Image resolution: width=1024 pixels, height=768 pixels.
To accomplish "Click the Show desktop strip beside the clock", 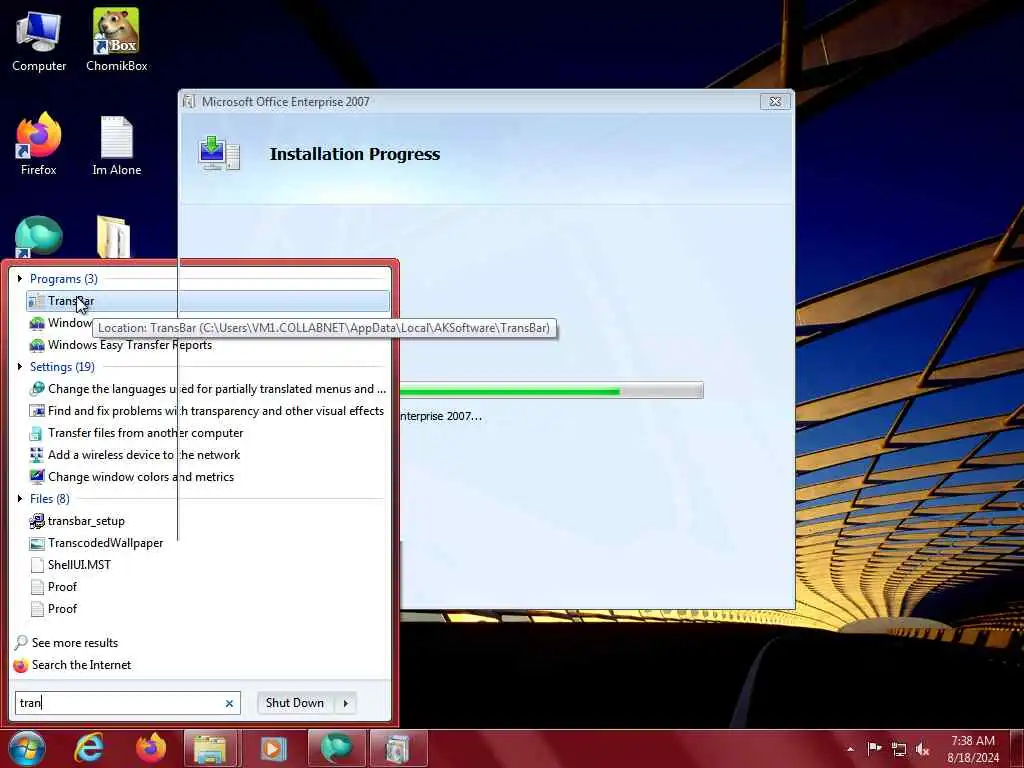I will click(1018, 749).
